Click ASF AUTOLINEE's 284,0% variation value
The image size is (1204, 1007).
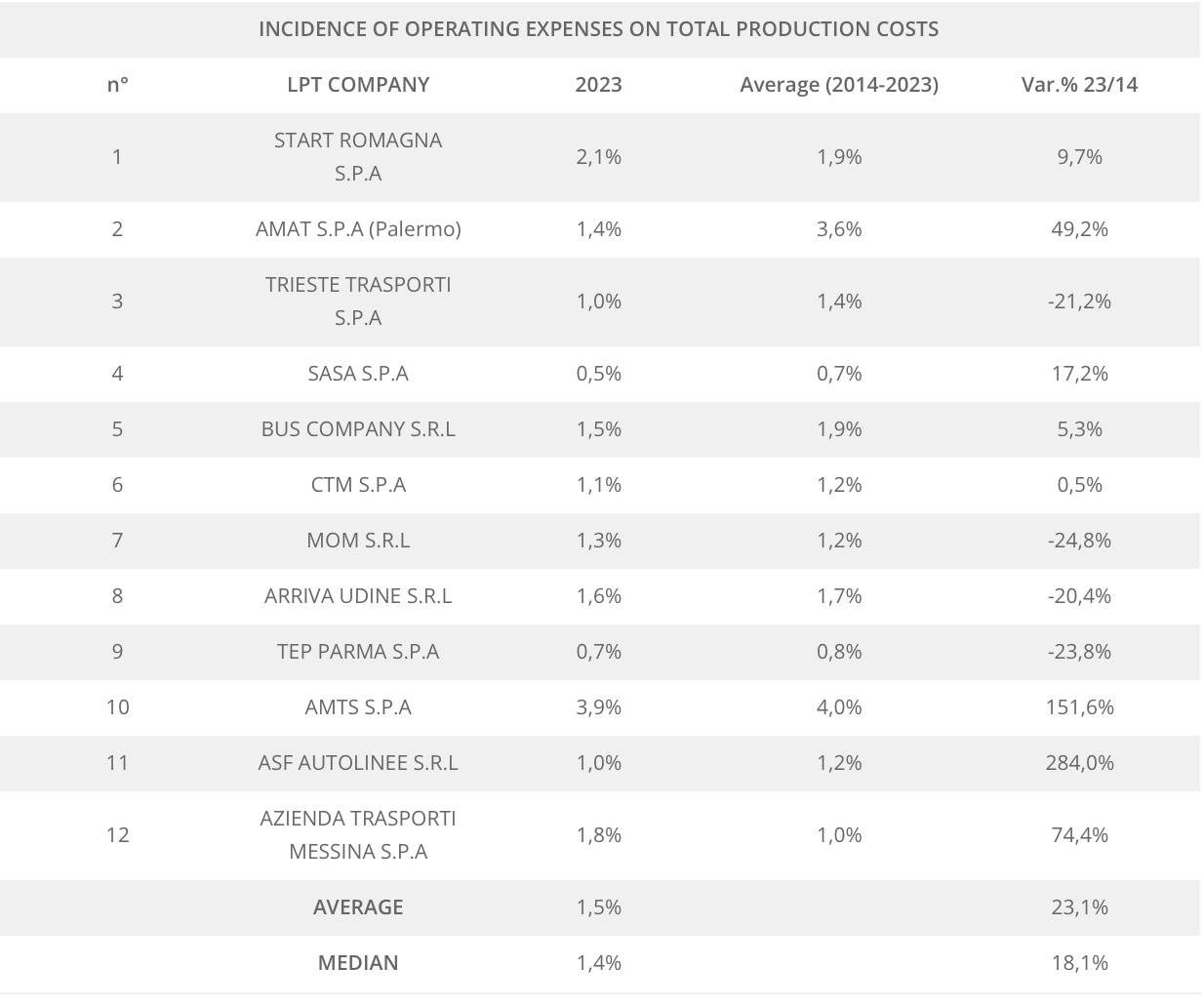[x=1079, y=763]
